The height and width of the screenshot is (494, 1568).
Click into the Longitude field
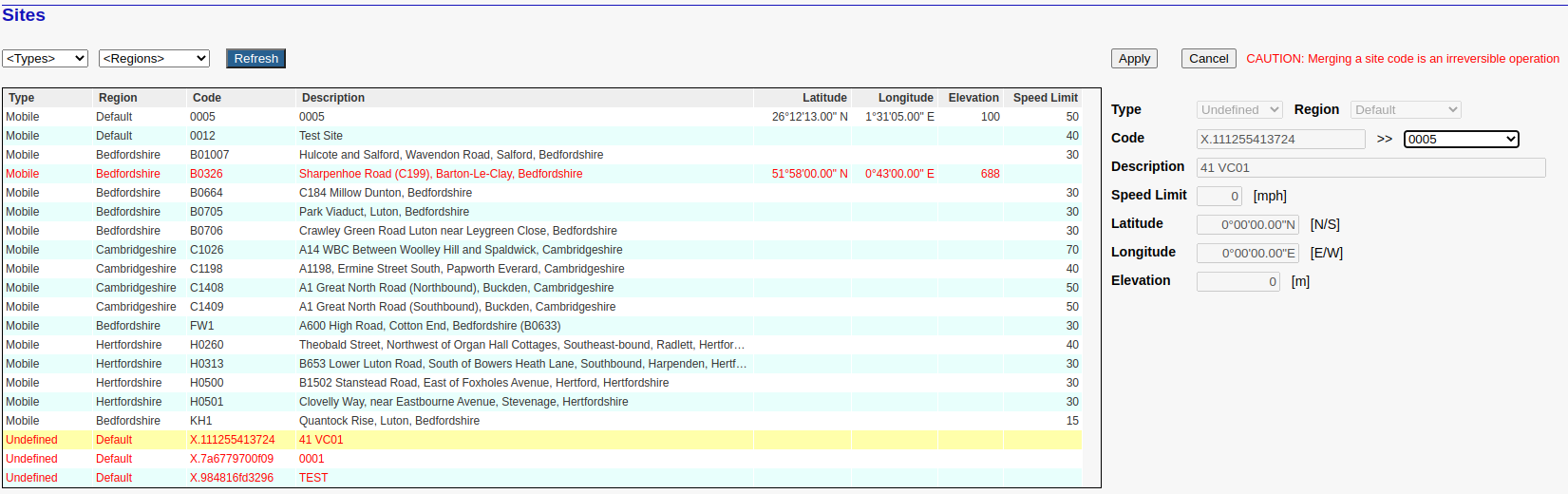coord(1247,254)
